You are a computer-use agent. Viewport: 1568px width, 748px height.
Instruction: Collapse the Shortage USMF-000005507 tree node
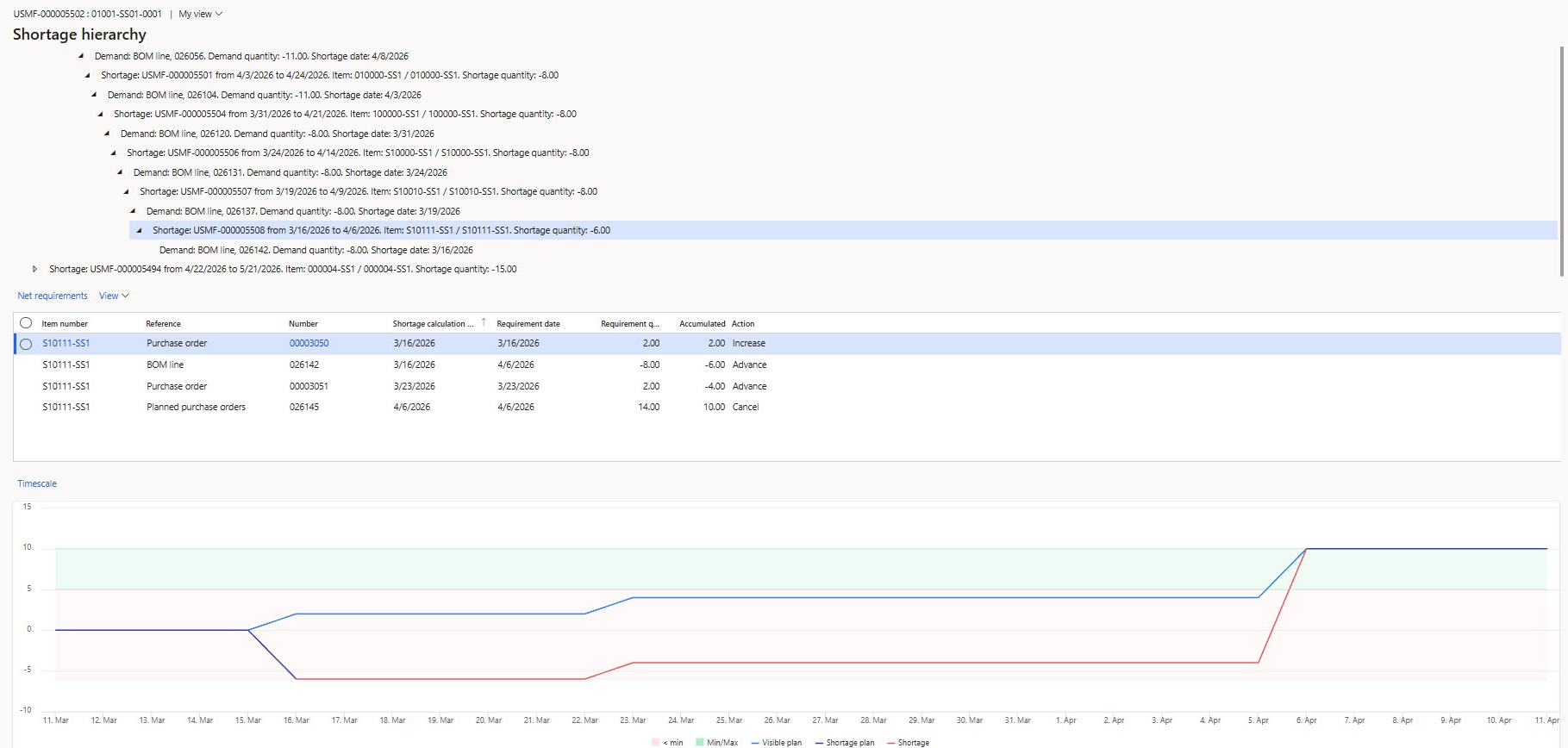point(126,191)
